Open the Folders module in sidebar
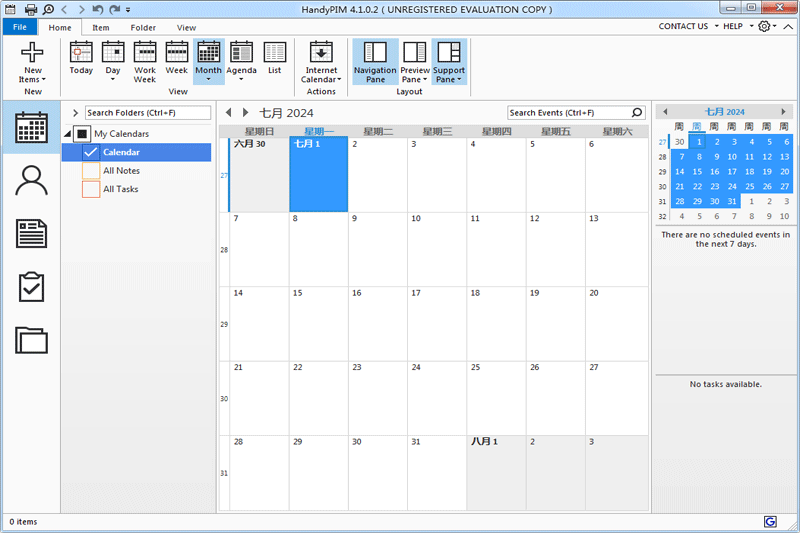 point(31,340)
